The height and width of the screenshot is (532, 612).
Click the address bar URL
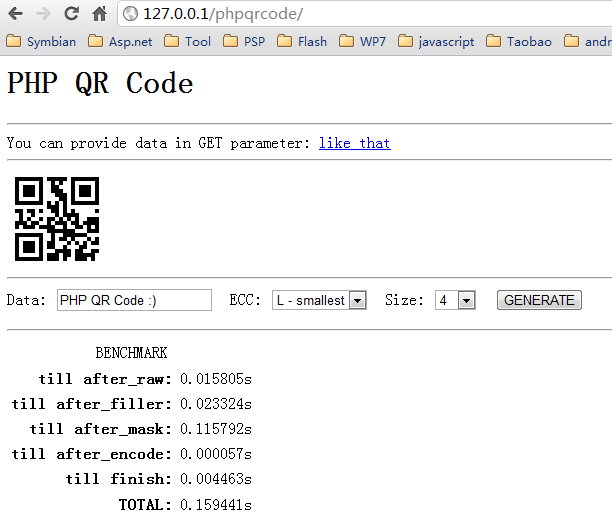[230, 14]
